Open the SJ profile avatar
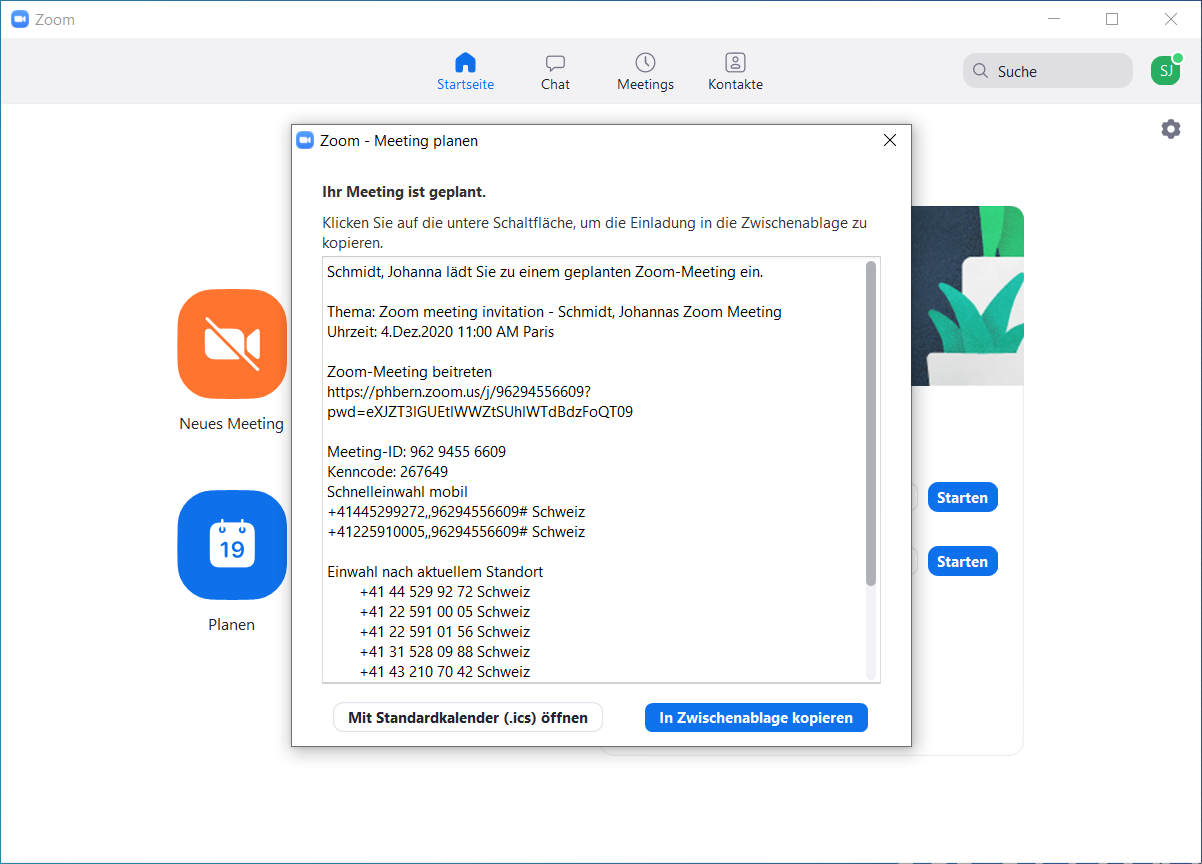Viewport: 1202px width, 864px height. pos(1165,71)
